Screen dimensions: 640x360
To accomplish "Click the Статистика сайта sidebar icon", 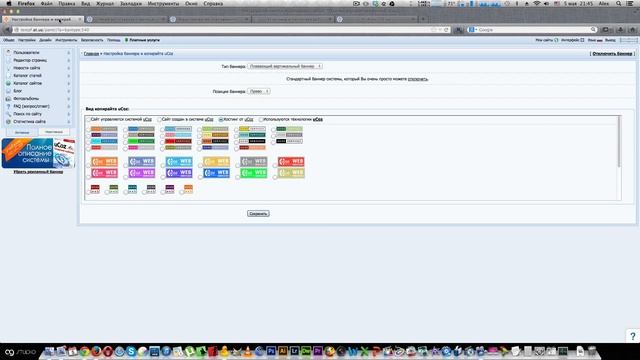I will (8, 122).
